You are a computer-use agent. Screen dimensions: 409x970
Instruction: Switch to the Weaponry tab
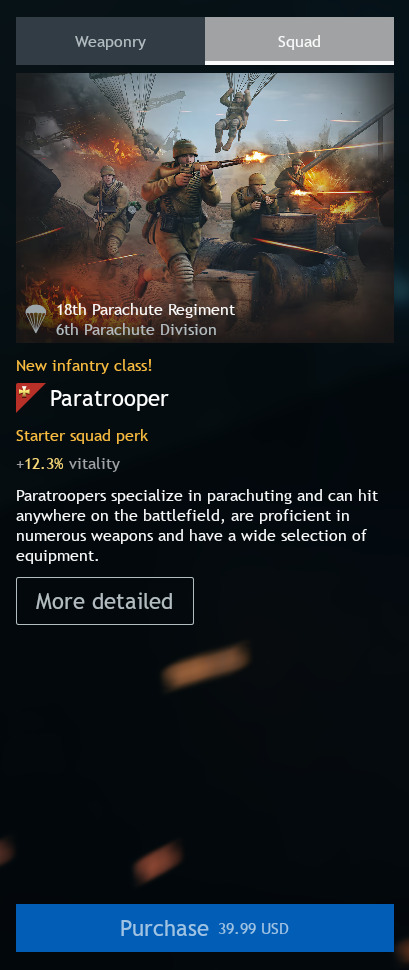[x=110, y=41]
